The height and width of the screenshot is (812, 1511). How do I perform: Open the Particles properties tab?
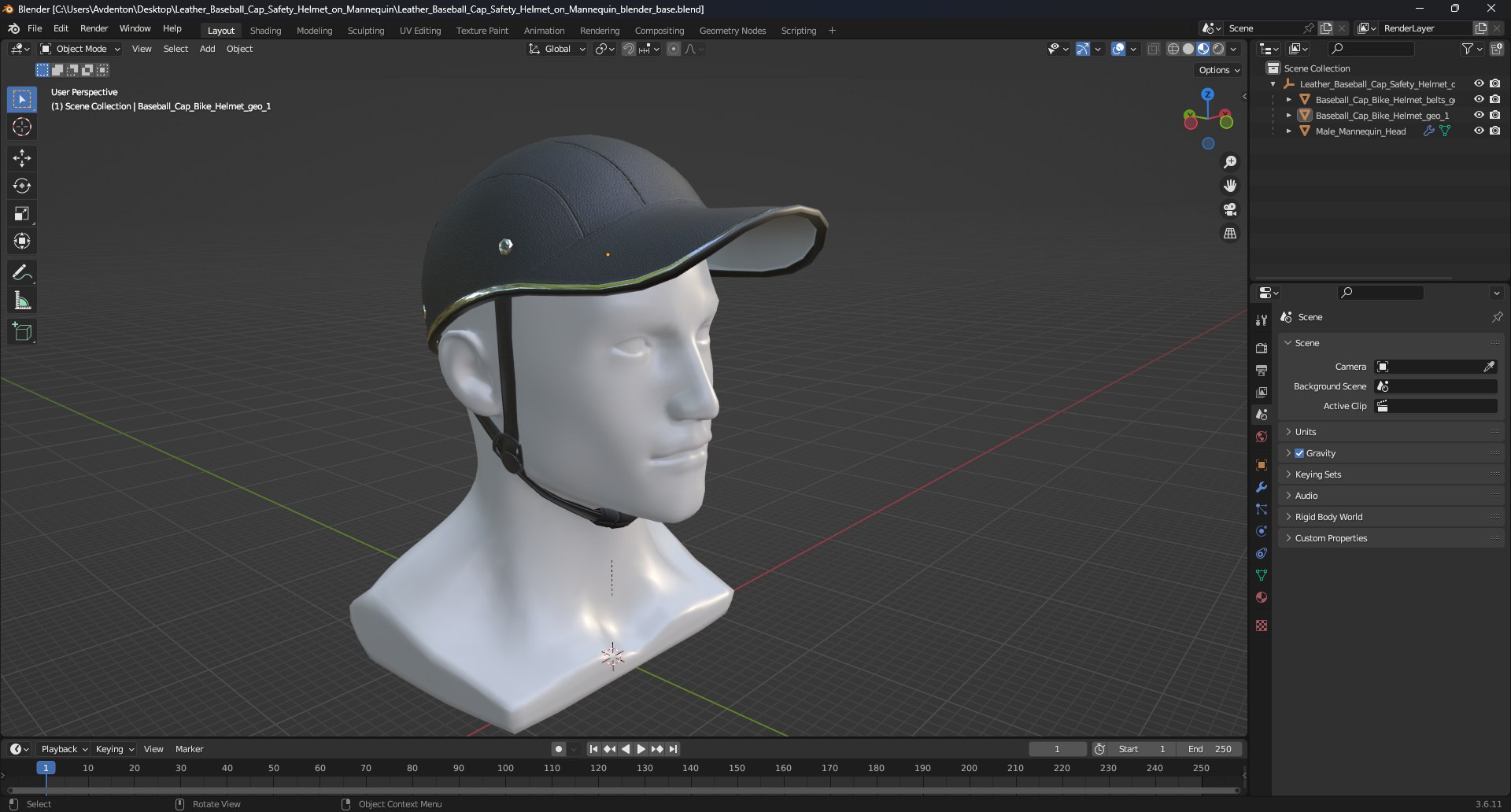[1262, 509]
